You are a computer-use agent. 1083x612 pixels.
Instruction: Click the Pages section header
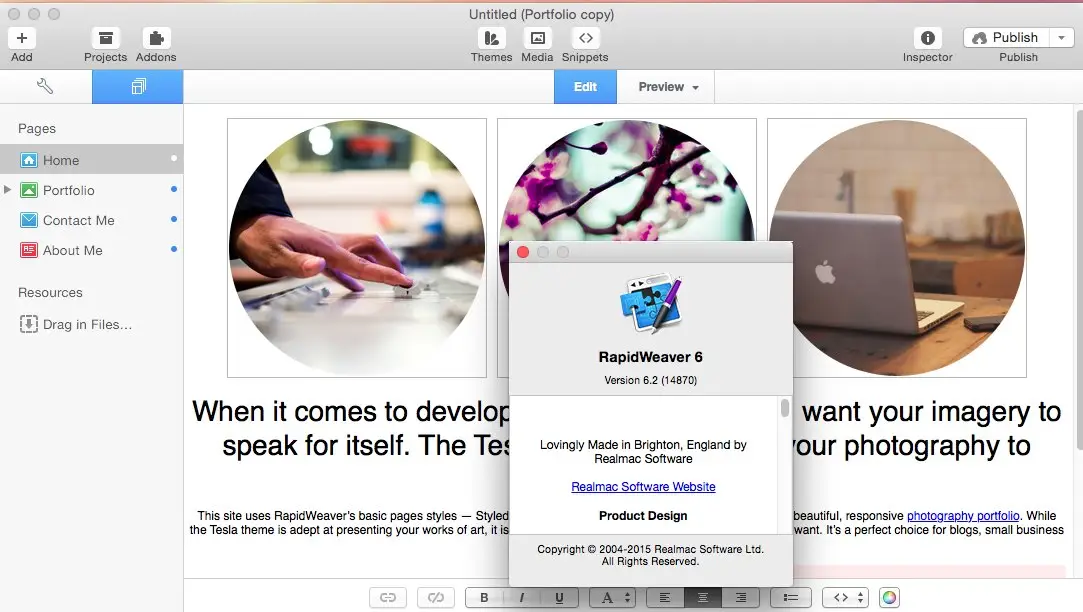pos(37,128)
